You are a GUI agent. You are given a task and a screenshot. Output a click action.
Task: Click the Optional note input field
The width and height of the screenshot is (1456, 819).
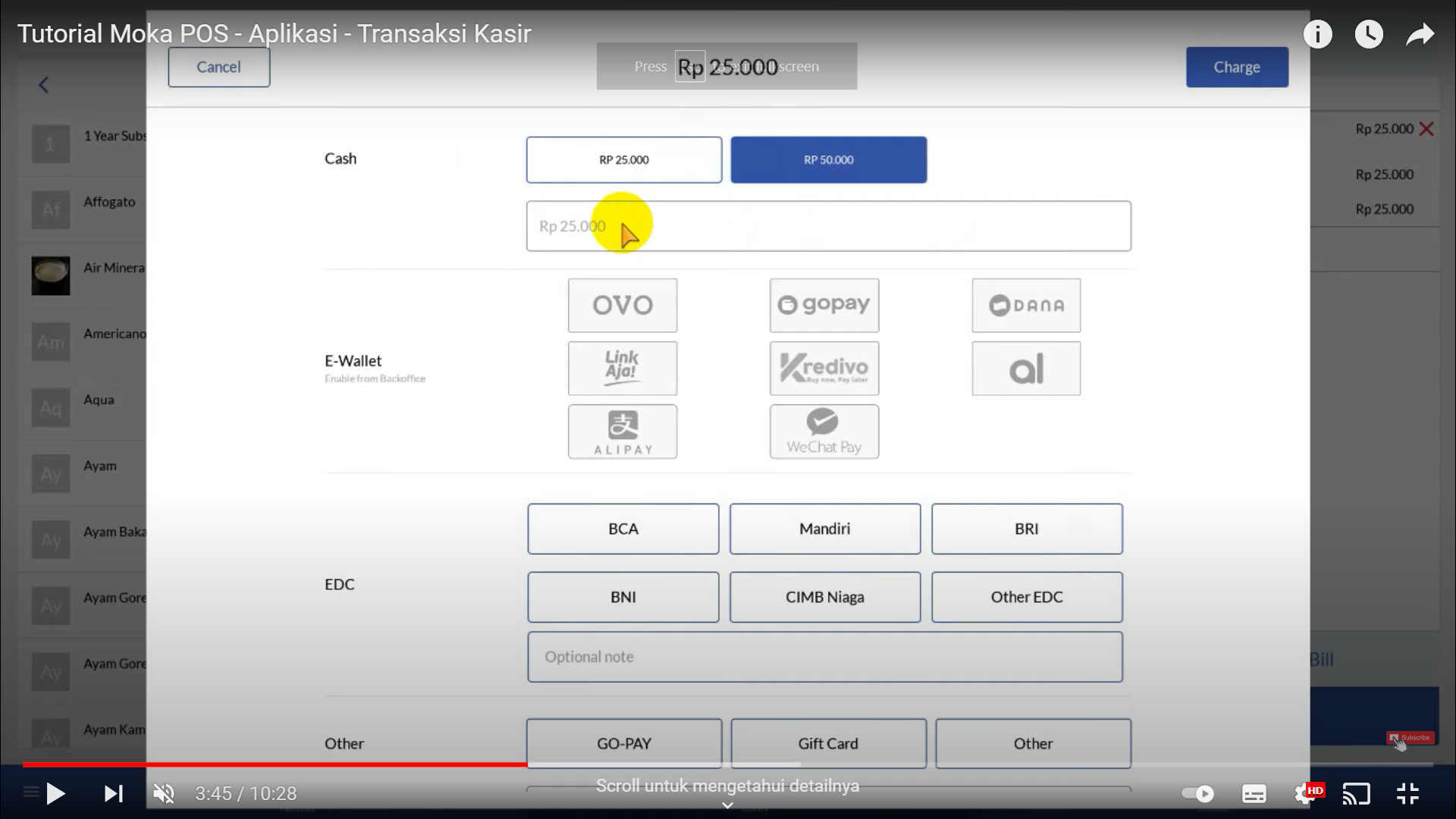pos(825,656)
